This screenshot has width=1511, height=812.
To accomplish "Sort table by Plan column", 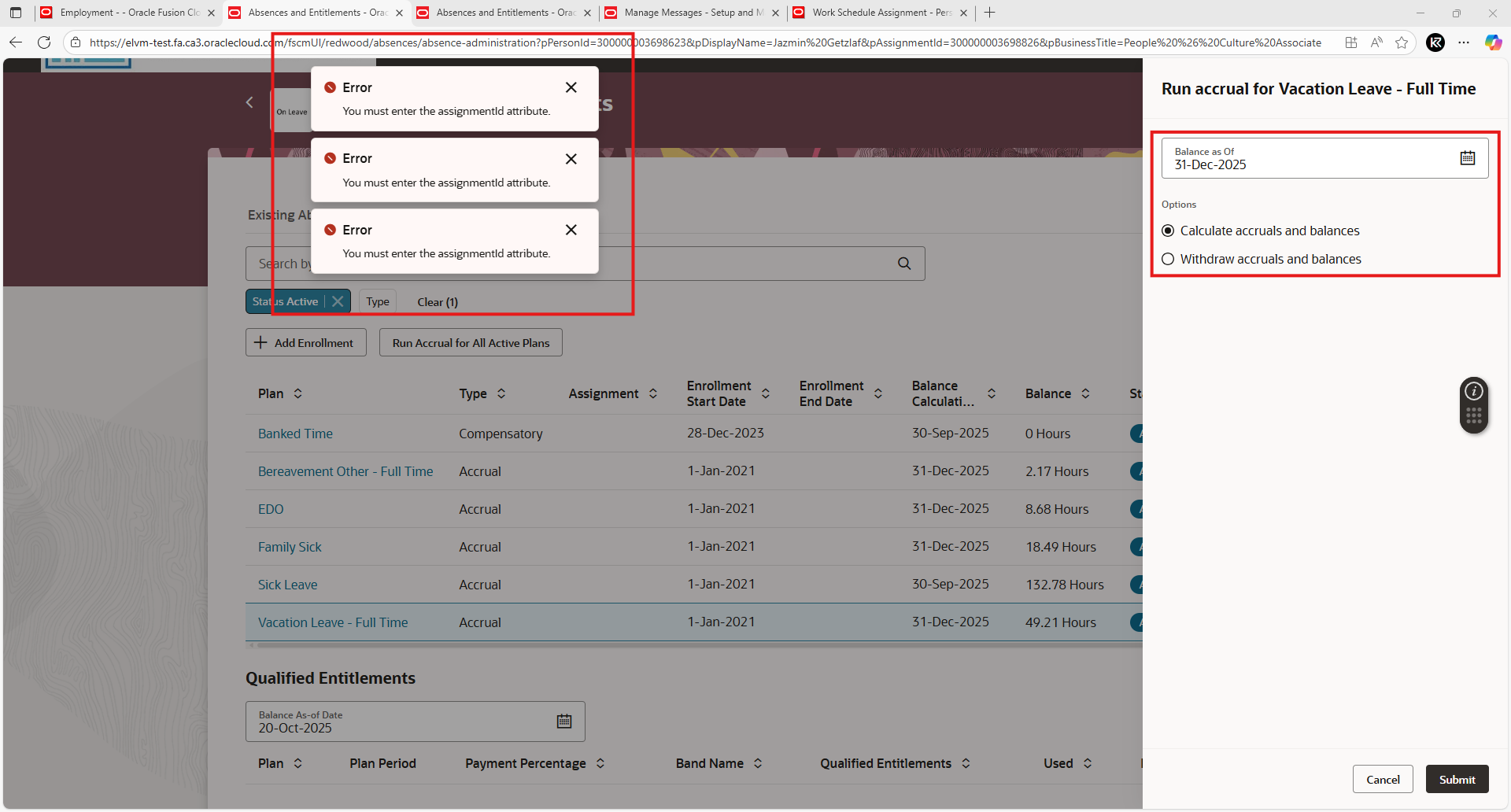I will pyautogui.click(x=297, y=393).
